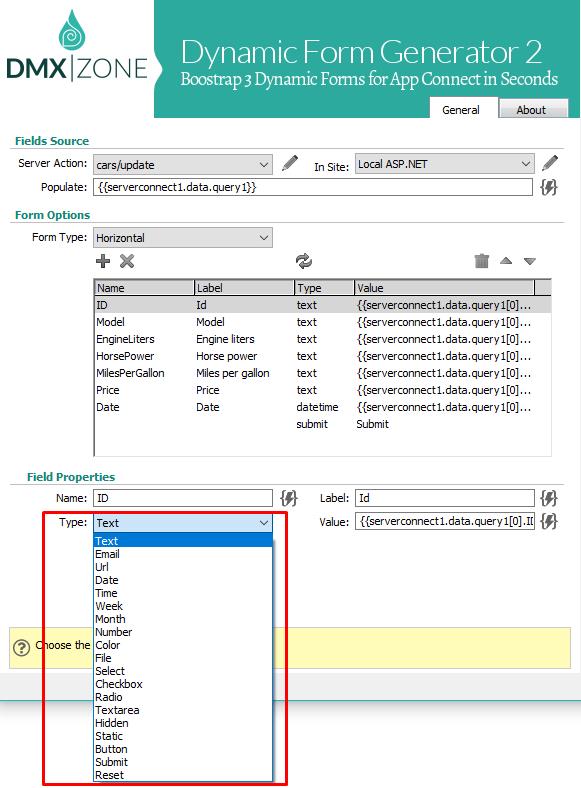
Task: Select the submit row in fields table
Action: [x=323, y=424]
